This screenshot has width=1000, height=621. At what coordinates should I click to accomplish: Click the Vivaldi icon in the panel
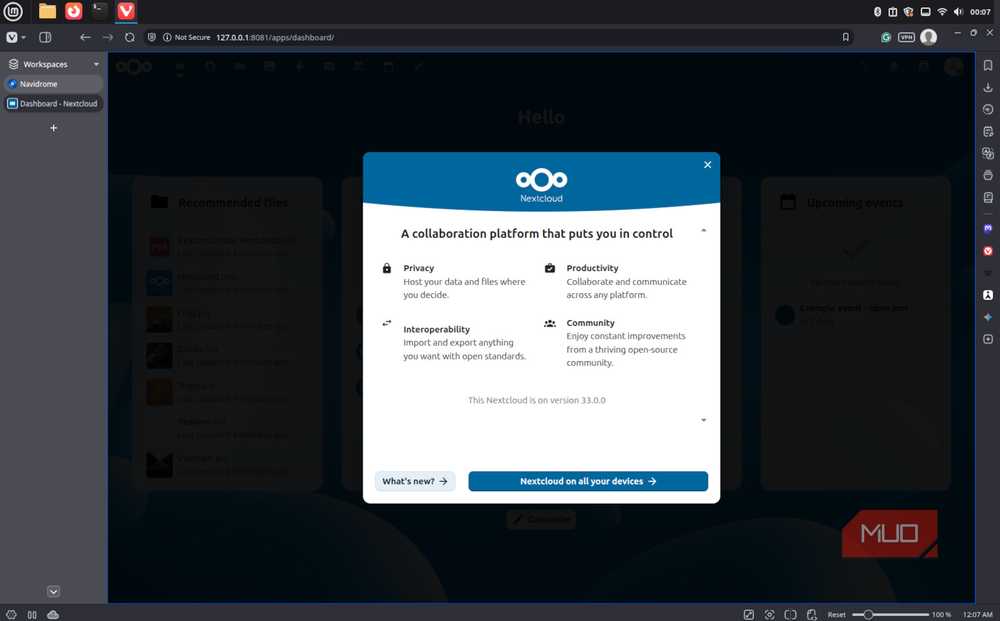tap(126, 11)
